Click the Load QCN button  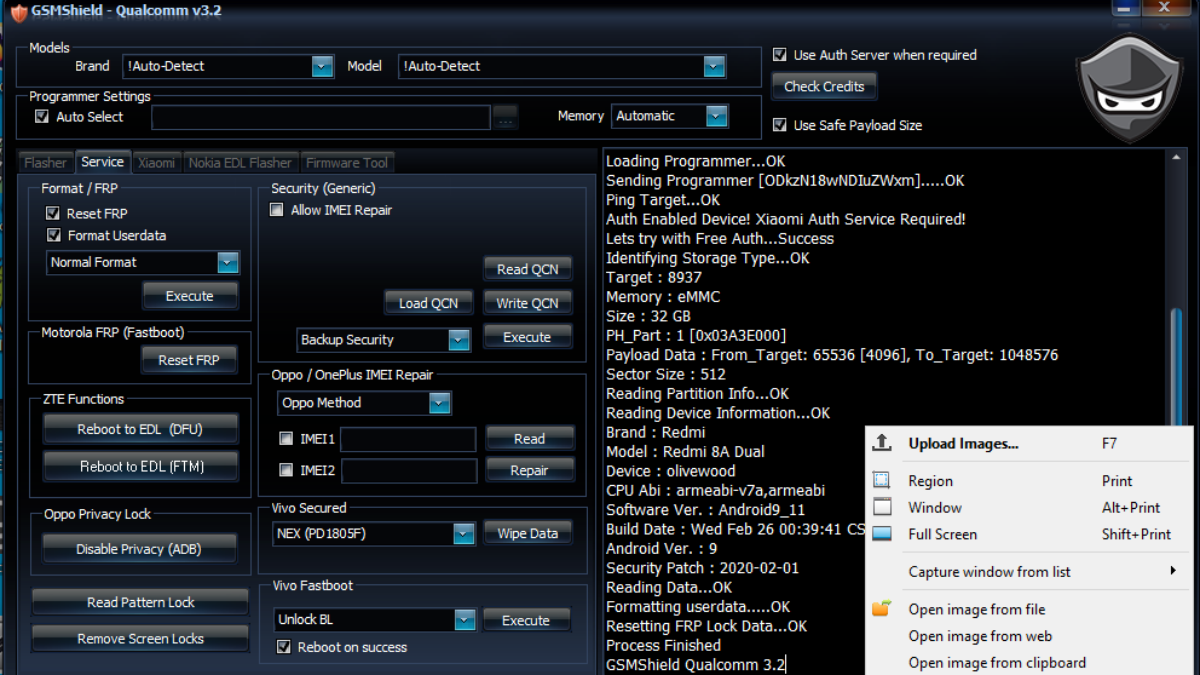tap(428, 303)
